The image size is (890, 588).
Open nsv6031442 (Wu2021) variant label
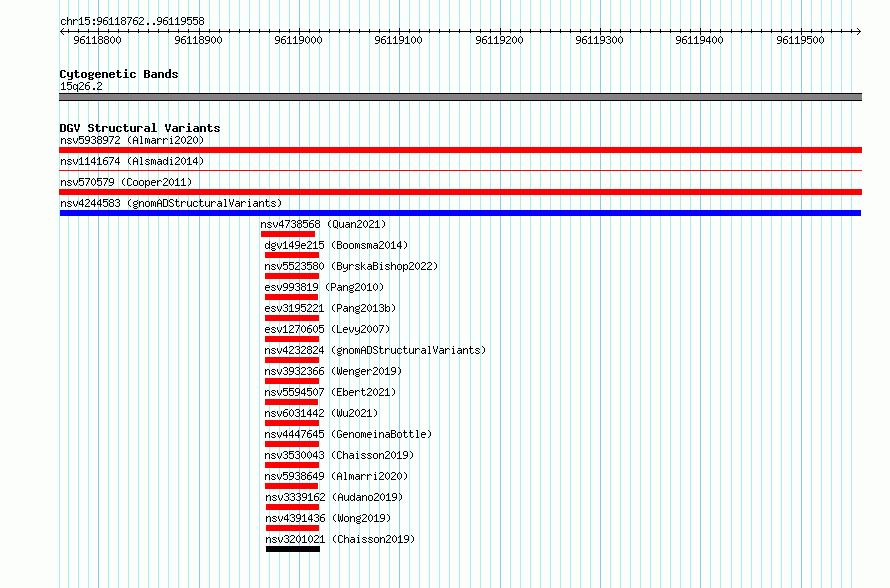click(x=321, y=413)
